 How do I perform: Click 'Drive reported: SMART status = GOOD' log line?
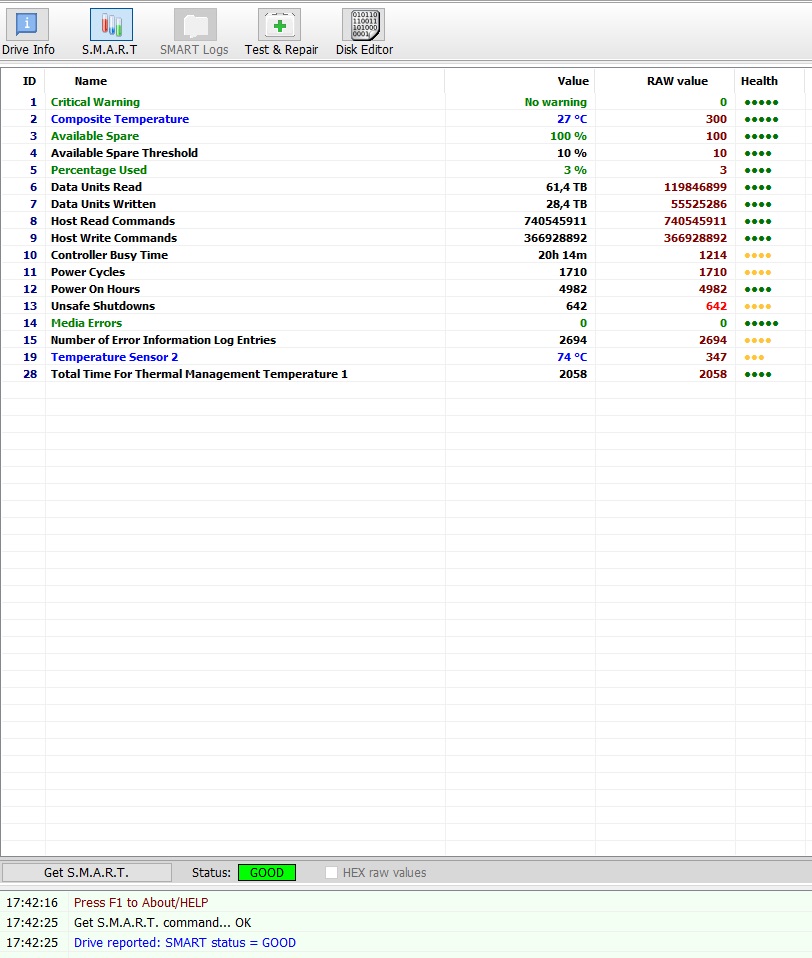point(185,943)
